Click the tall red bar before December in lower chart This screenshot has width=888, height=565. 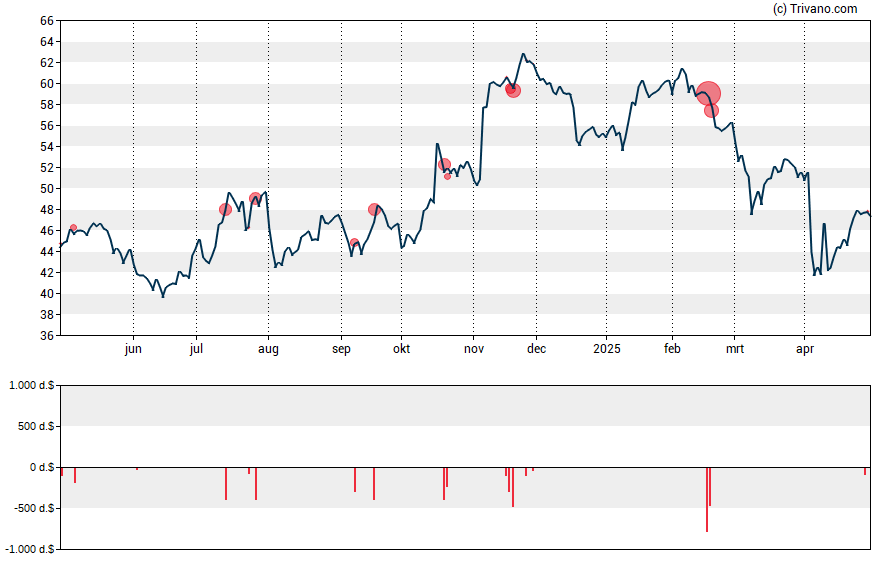pos(513,487)
